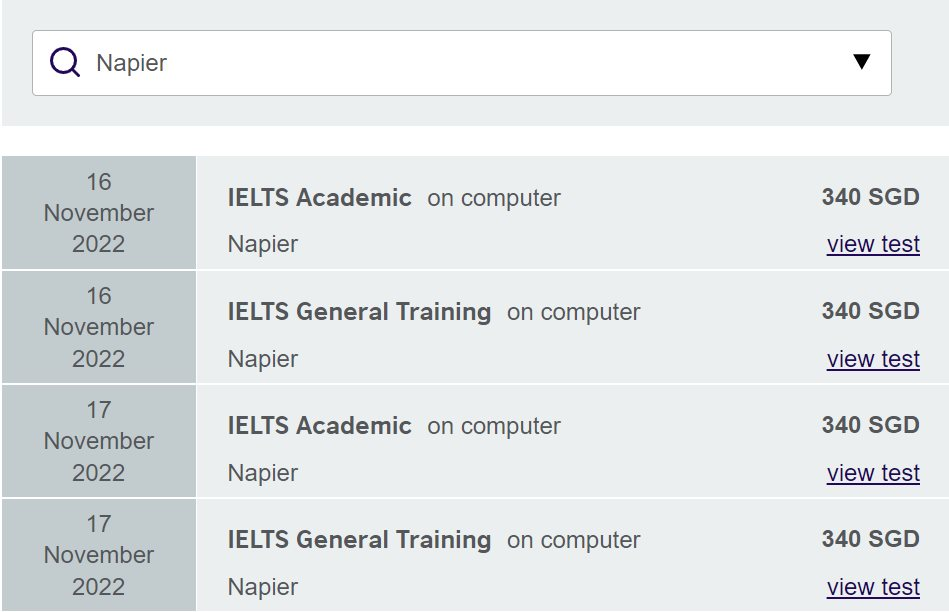Click the magnifying glass search icon
Viewport: 949px width, 612px height.
point(63,61)
